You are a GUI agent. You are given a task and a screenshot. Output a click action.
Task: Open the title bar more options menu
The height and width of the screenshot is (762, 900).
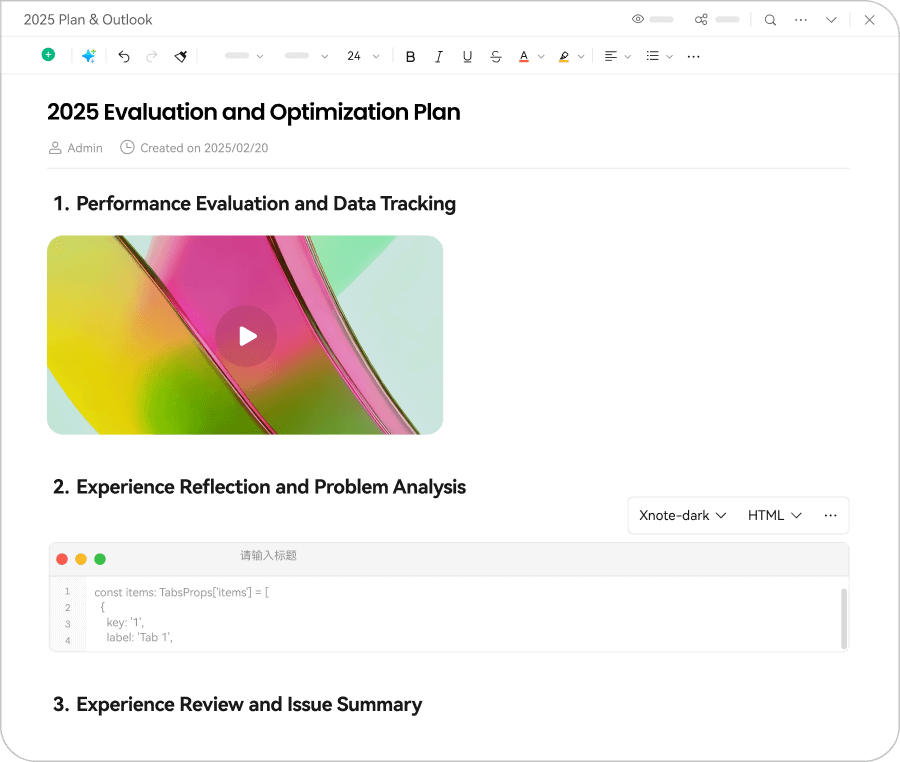point(801,20)
